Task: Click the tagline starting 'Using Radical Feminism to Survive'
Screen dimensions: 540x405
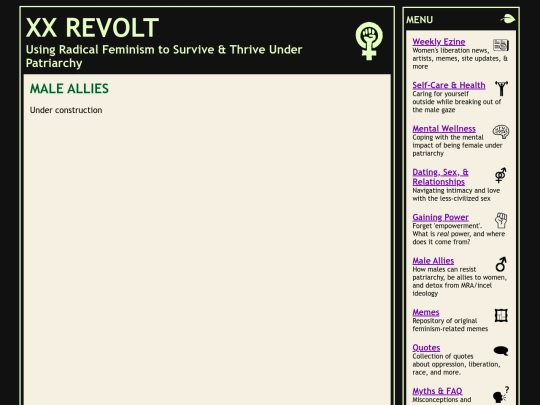Action: point(164,56)
